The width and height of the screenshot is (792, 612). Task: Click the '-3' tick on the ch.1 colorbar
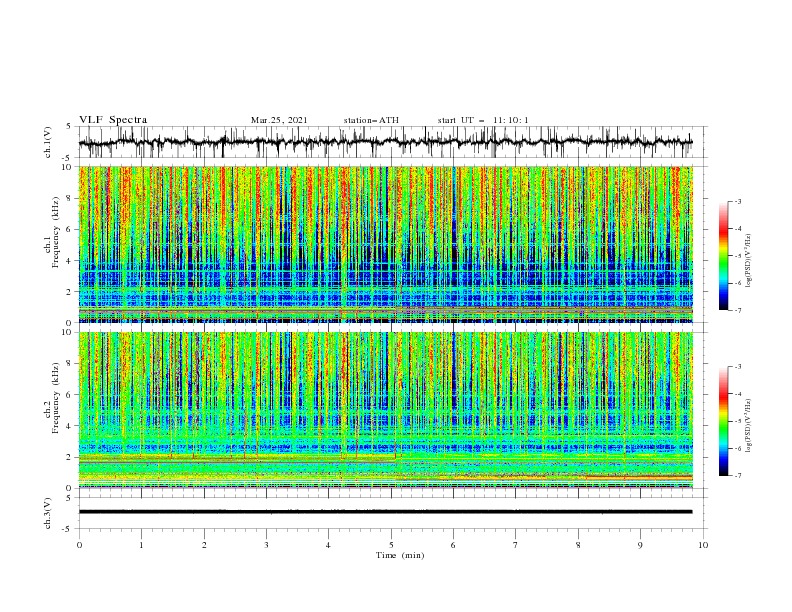pos(738,201)
